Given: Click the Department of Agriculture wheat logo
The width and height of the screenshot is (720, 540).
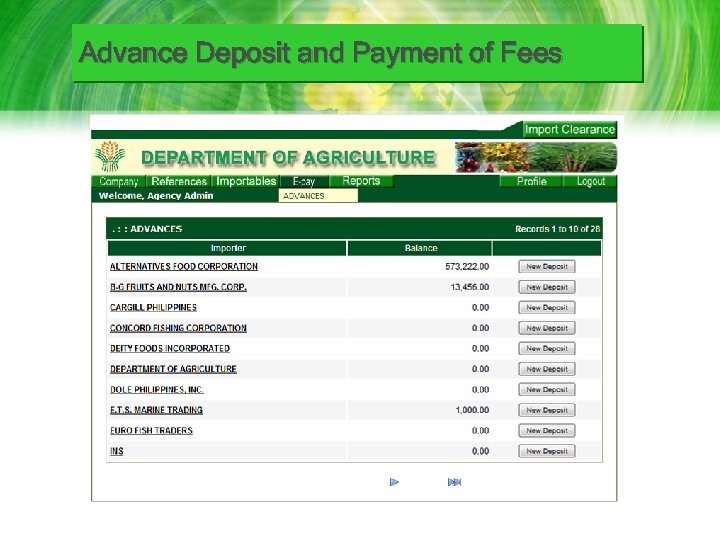Looking at the screenshot, I should coord(110,157).
